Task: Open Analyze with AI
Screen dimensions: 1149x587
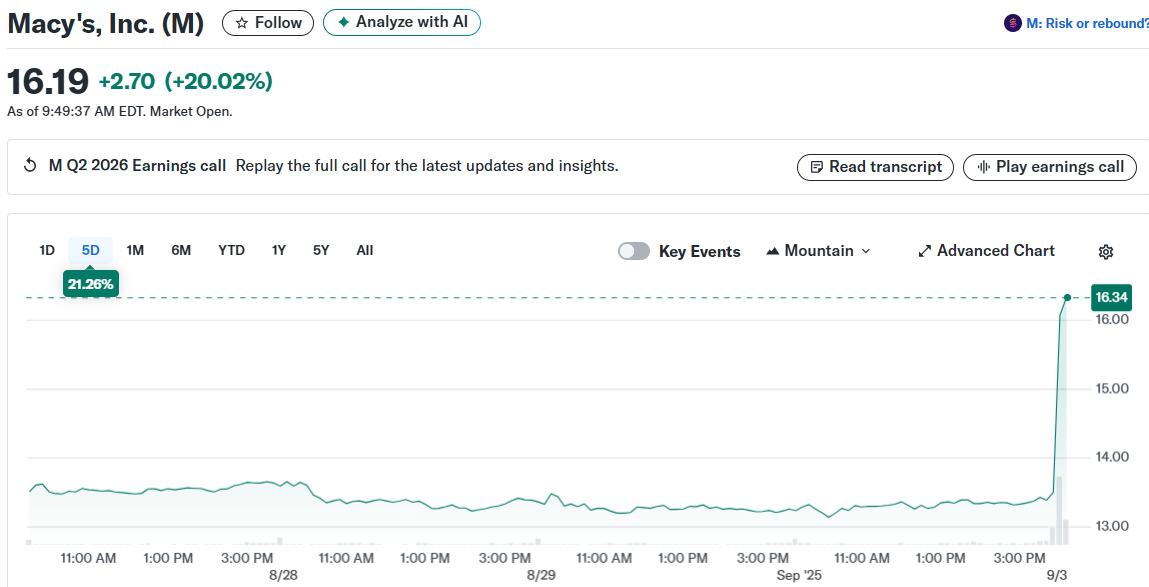Action: click(402, 23)
